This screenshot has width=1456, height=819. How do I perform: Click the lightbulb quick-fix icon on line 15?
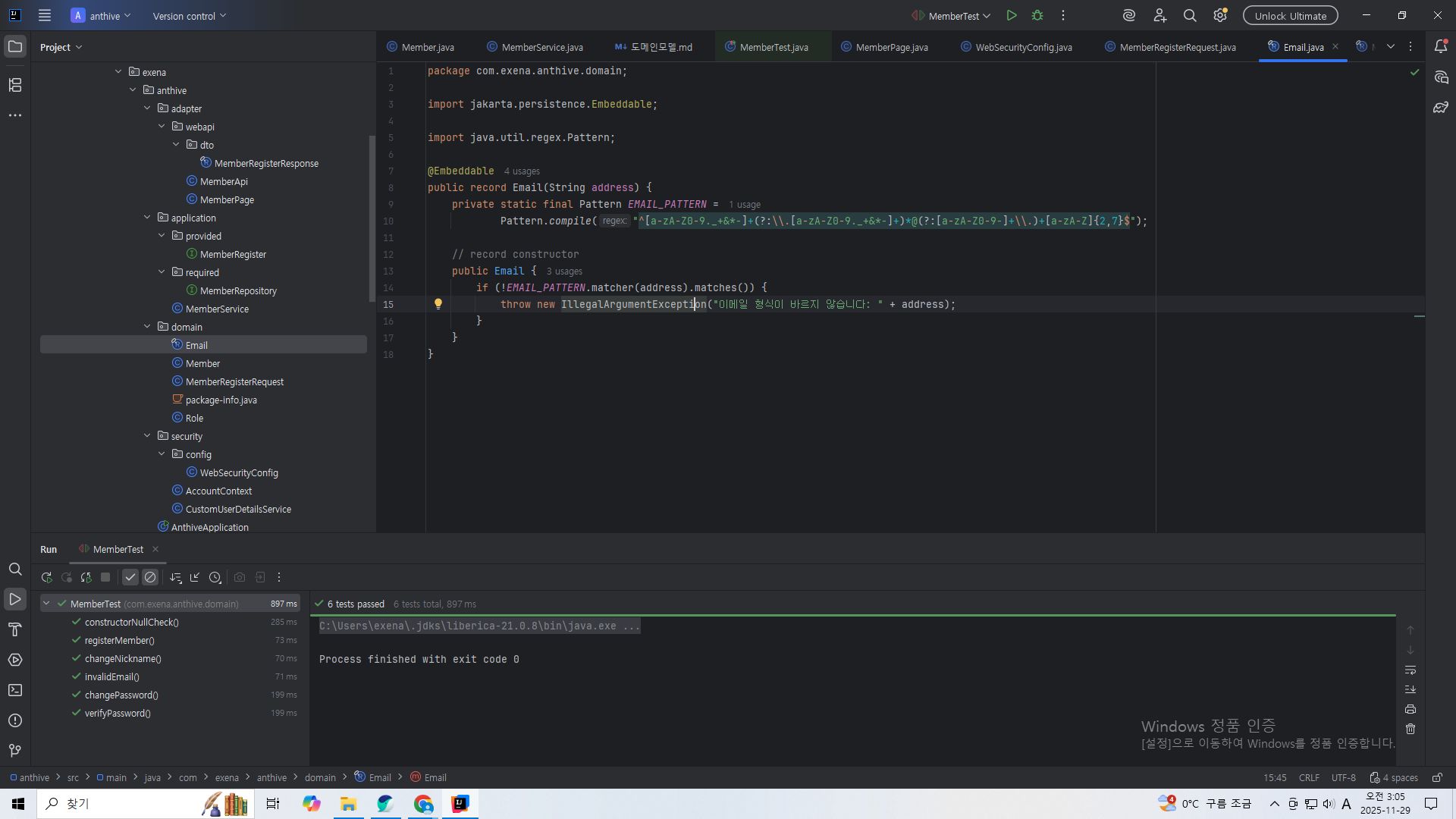[x=438, y=304]
